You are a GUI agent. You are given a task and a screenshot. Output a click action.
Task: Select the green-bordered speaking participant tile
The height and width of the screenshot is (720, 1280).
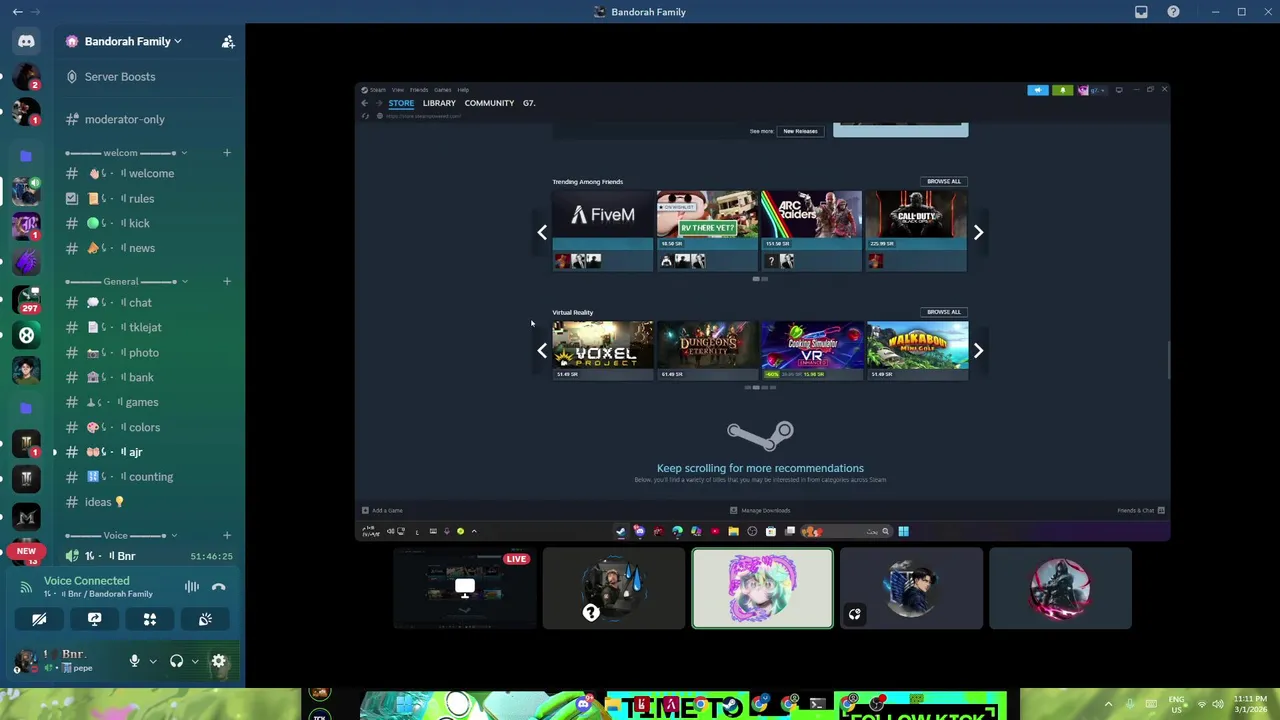pos(762,588)
